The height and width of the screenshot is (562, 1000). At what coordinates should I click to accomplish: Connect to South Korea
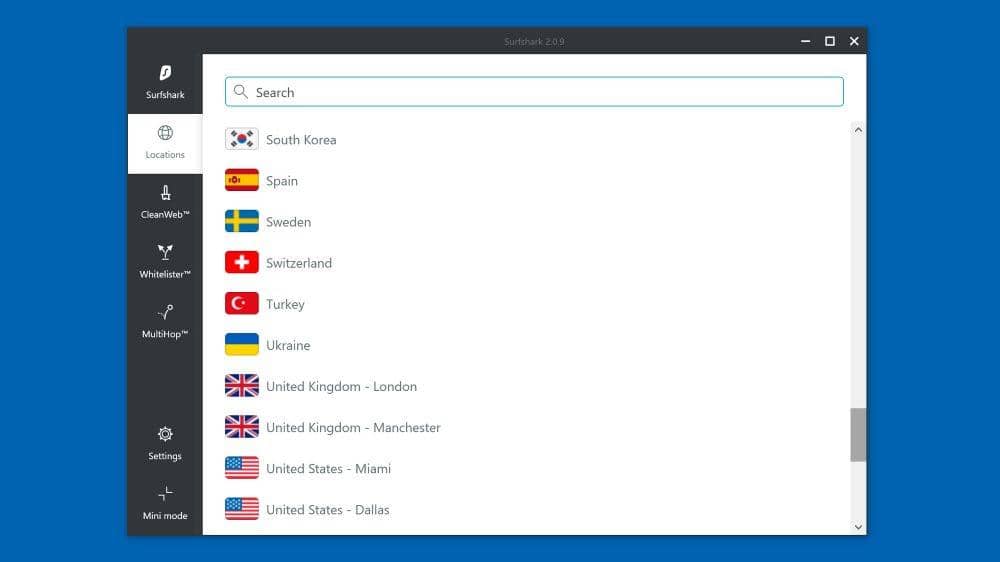[301, 140]
